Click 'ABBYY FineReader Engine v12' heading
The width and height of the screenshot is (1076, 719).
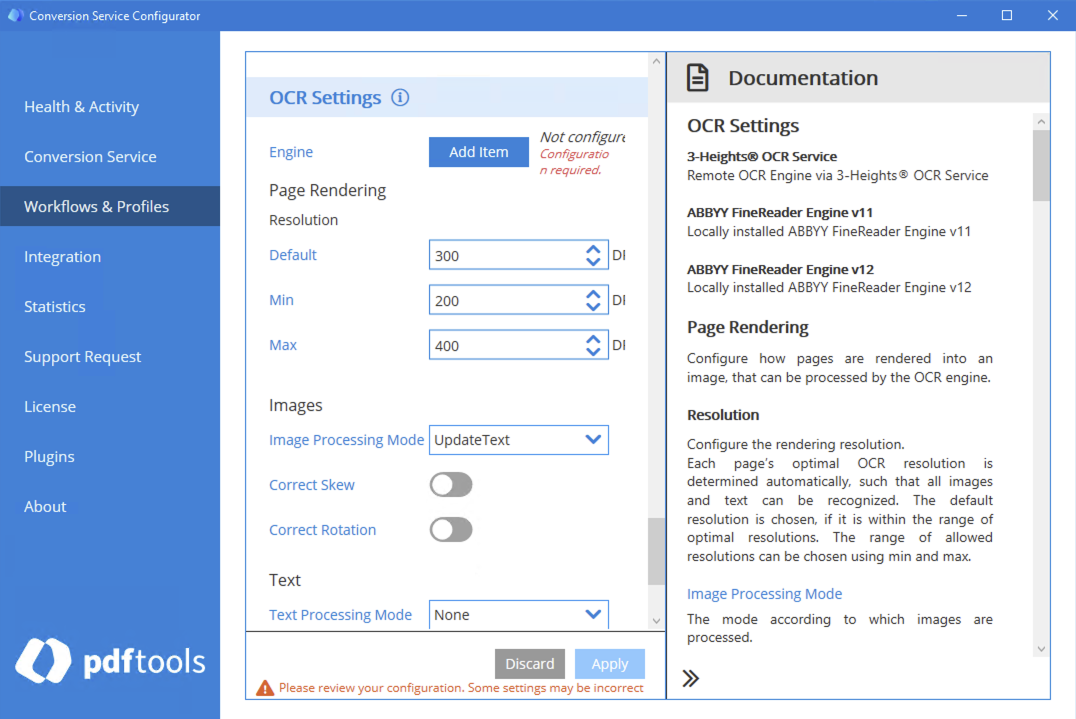click(x=780, y=269)
